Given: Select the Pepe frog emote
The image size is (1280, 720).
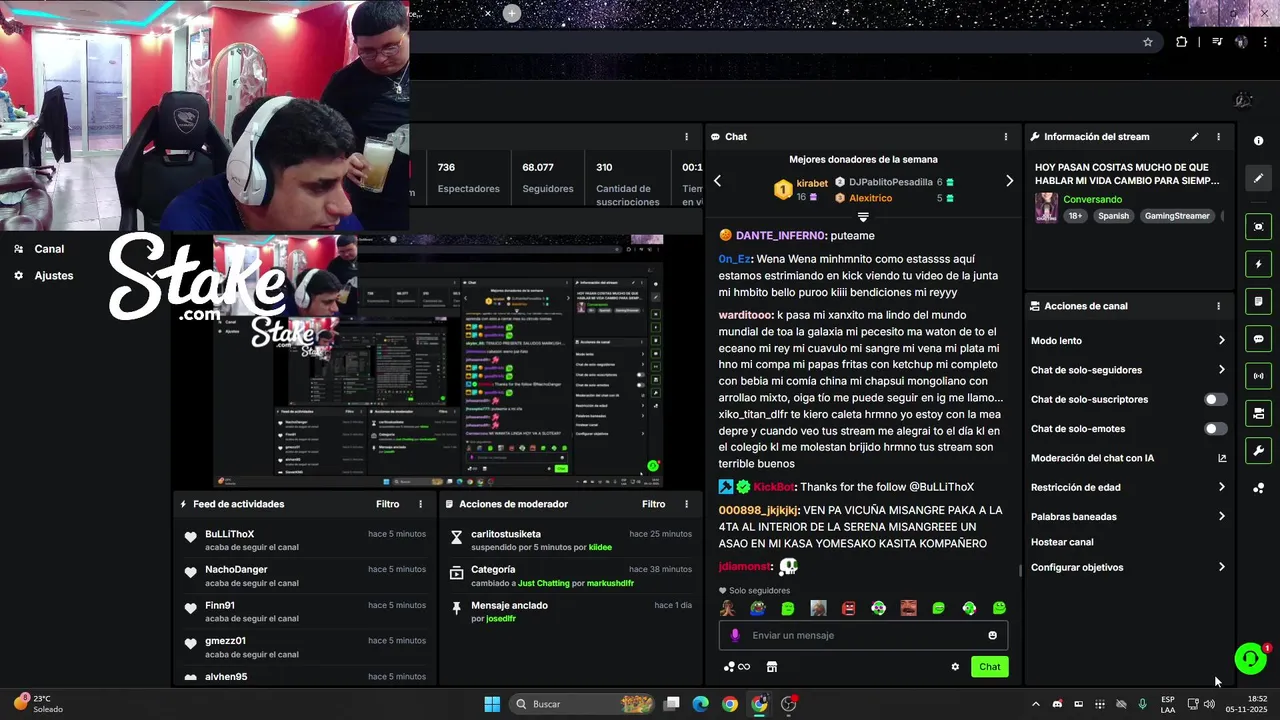Looking at the screenshot, I should [x=758, y=608].
